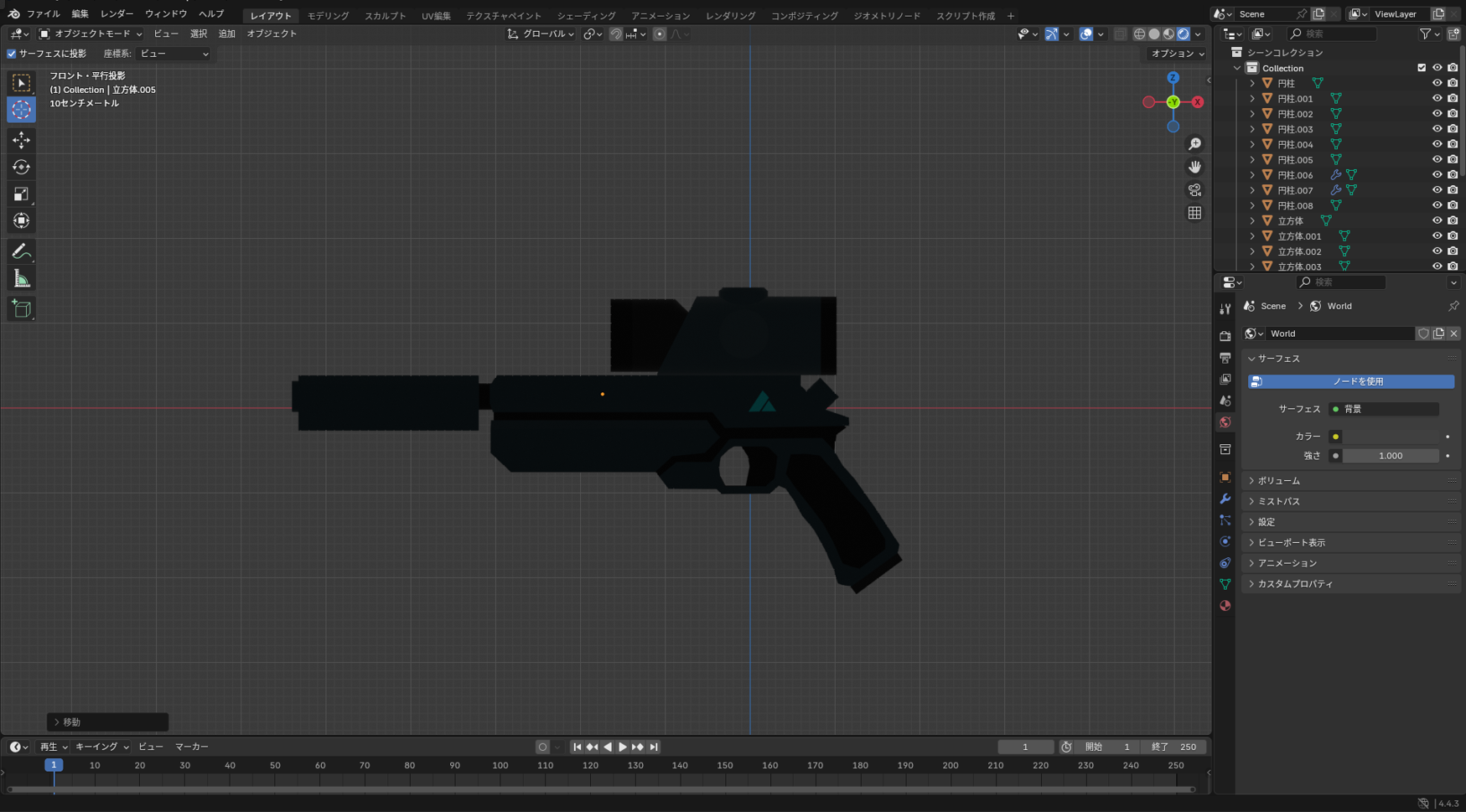The height and width of the screenshot is (812, 1466).
Task: Open the レンダー menu
Action: coord(117,13)
